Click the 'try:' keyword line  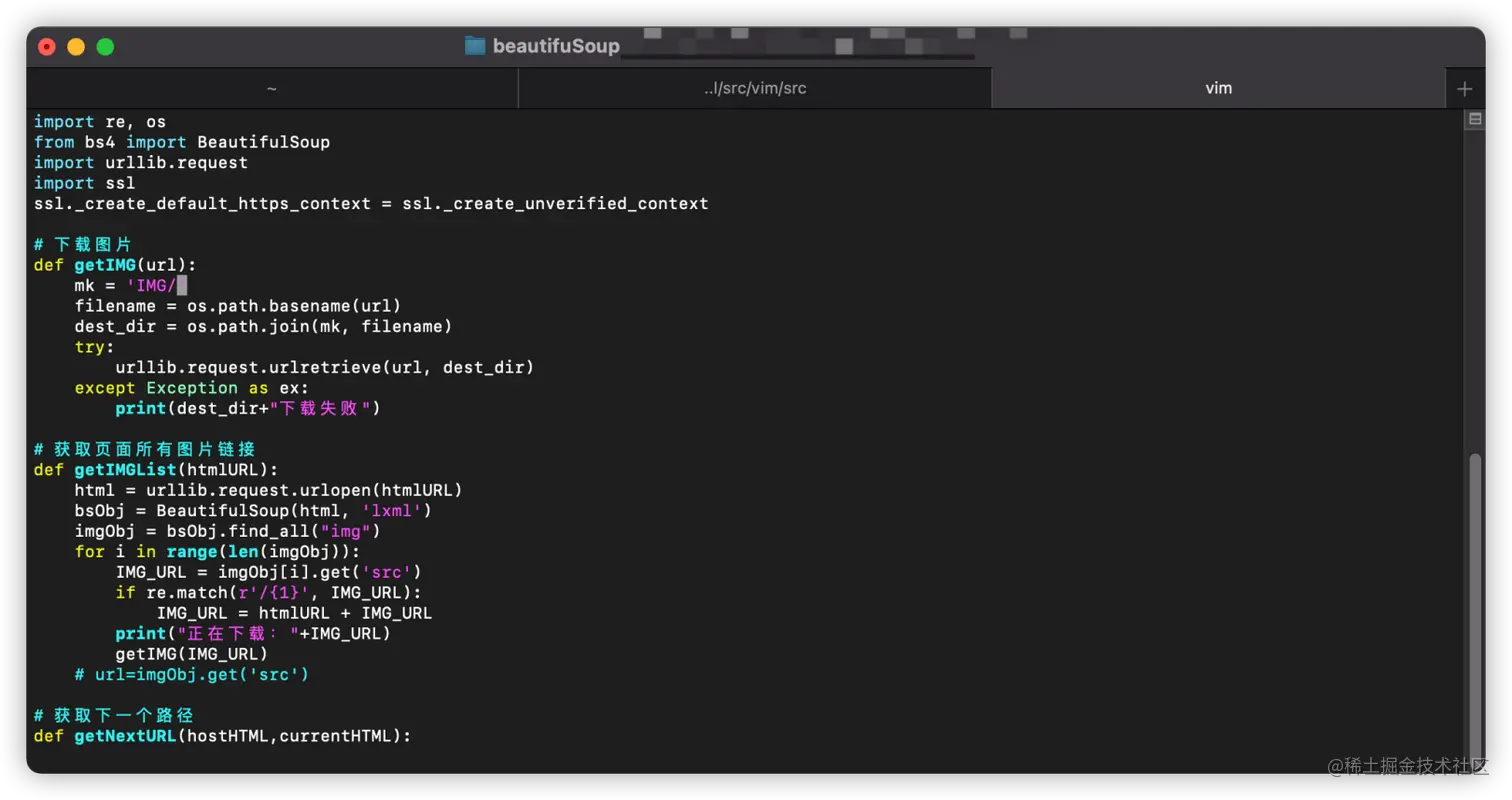click(x=95, y=347)
